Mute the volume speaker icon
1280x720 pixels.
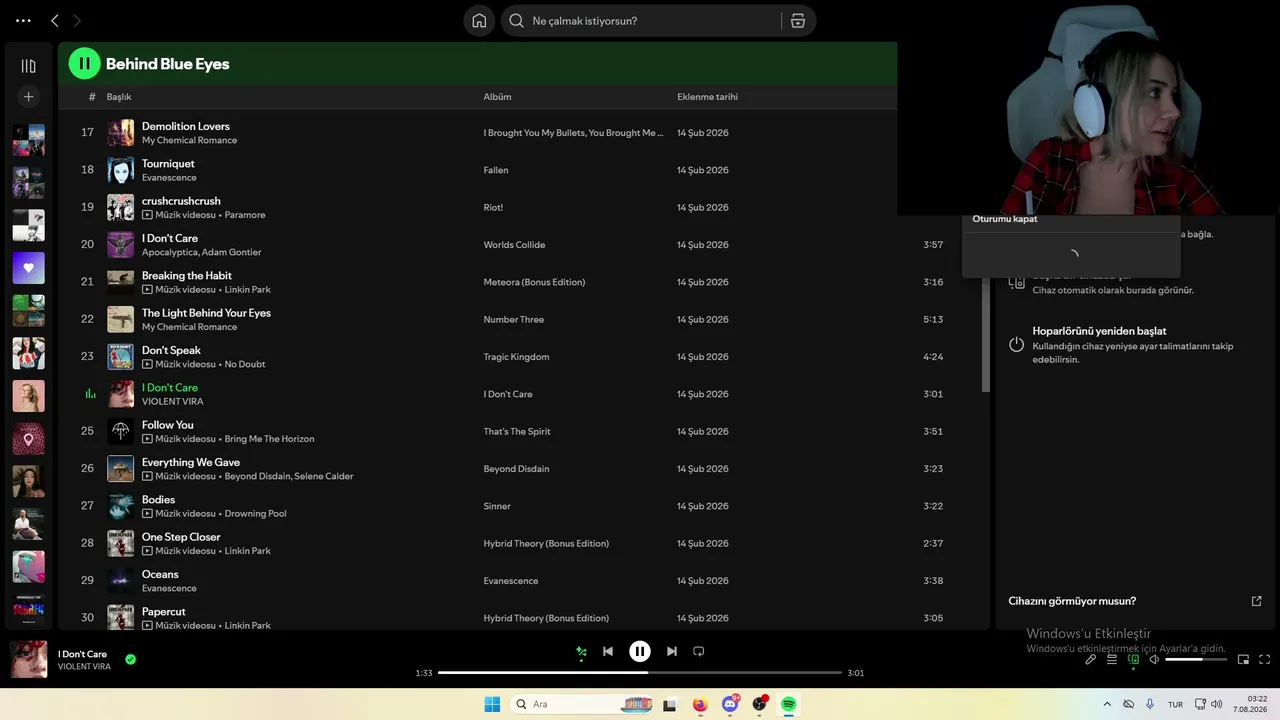point(1154,659)
